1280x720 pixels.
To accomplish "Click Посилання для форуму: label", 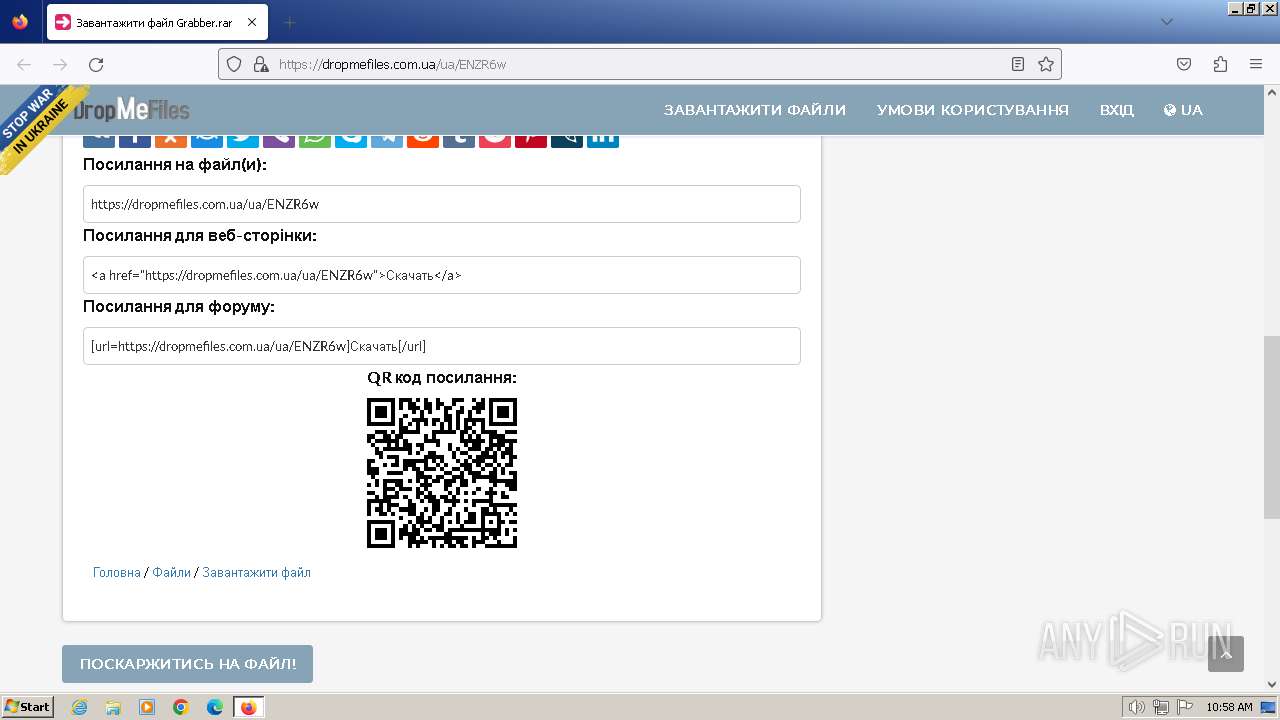I will point(179,307).
